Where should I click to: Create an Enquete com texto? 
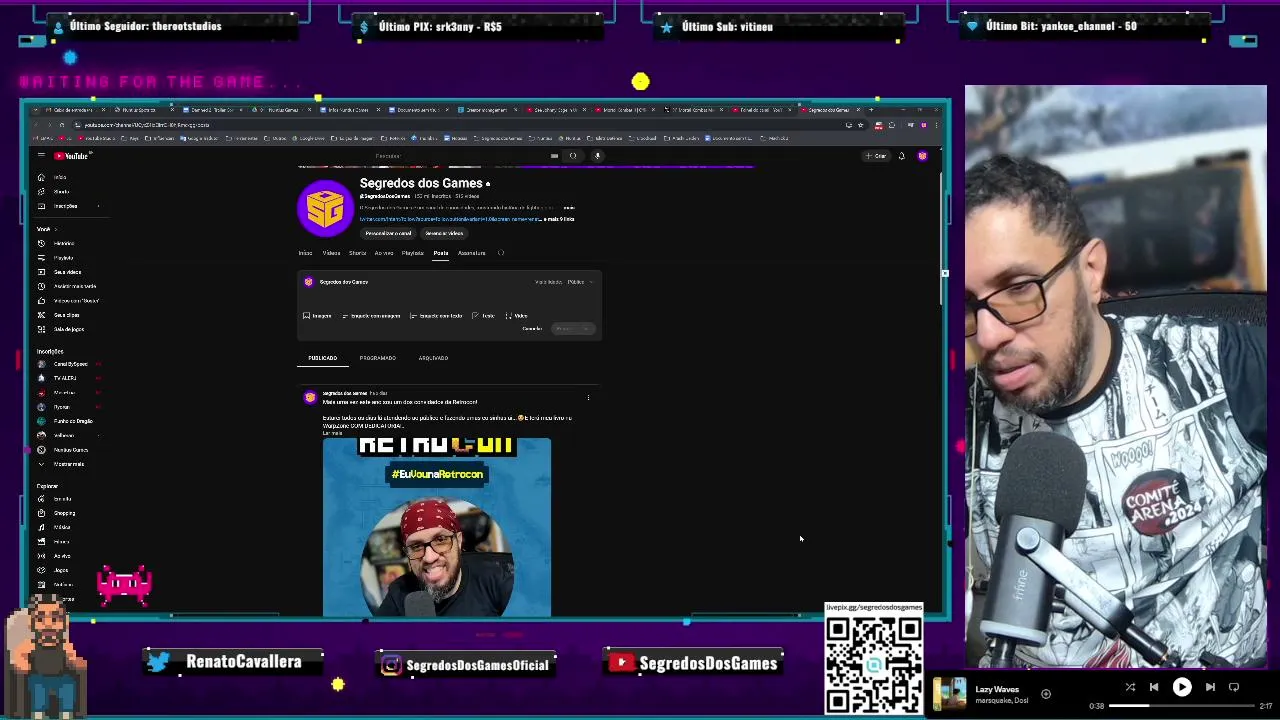pos(436,316)
